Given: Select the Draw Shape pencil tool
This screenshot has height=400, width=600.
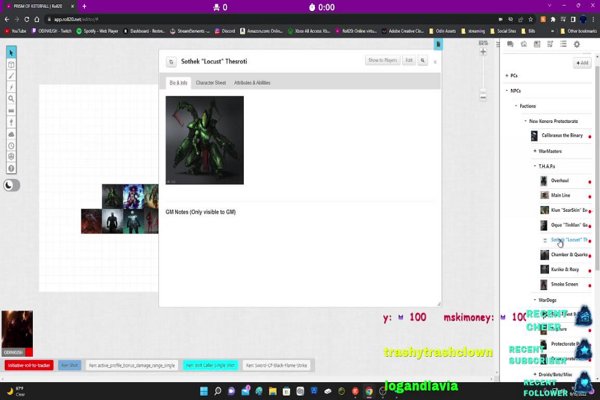Looking at the screenshot, I should pyautogui.click(x=11, y=76).
